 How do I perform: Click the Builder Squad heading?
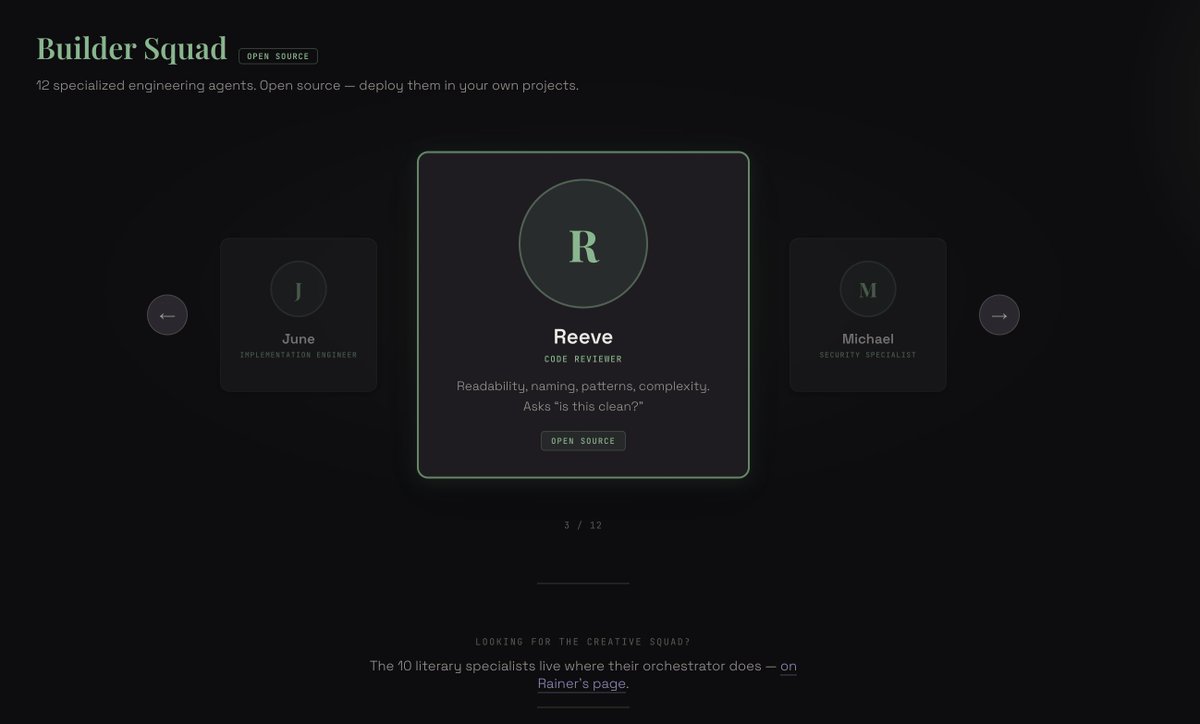tap(131, 48)
